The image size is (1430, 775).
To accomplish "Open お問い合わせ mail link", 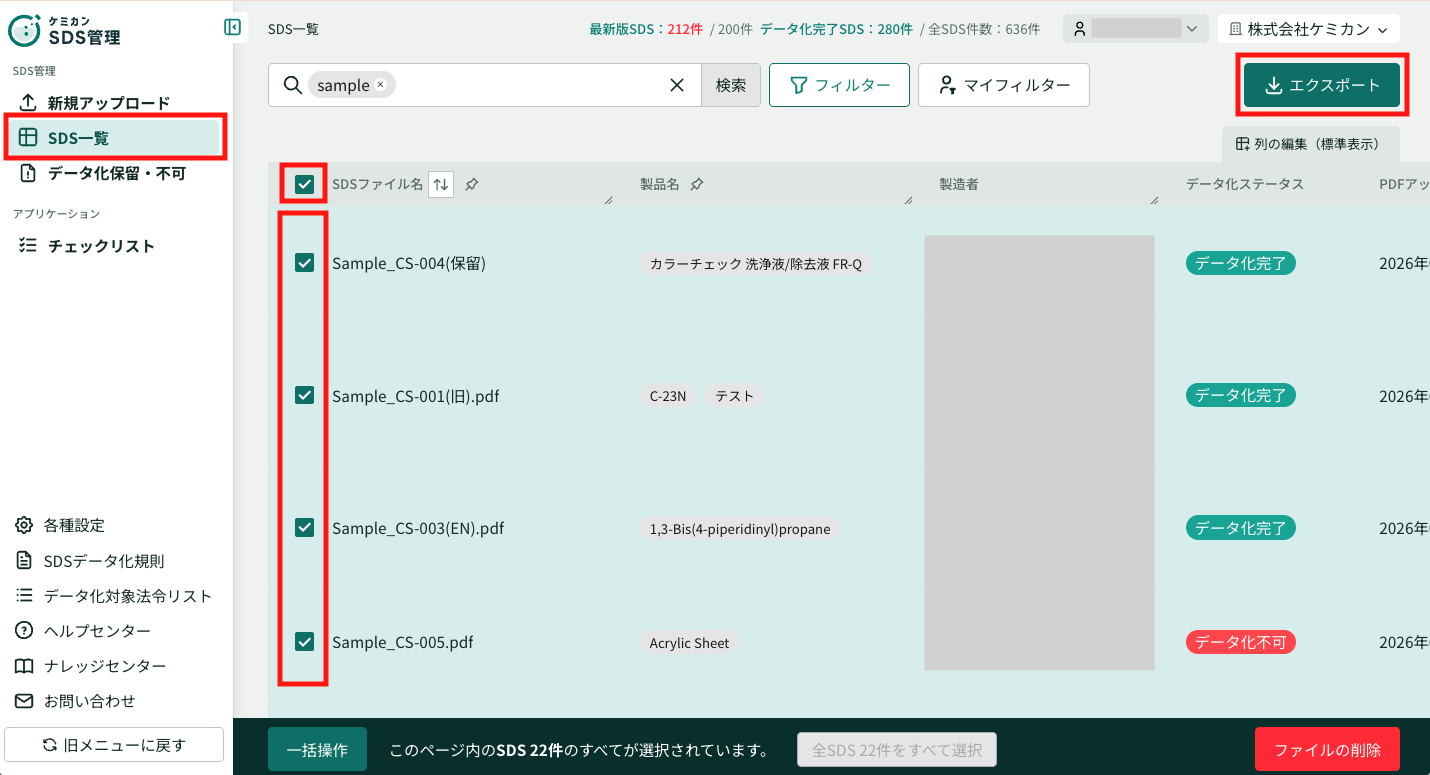I will (89, 701).
